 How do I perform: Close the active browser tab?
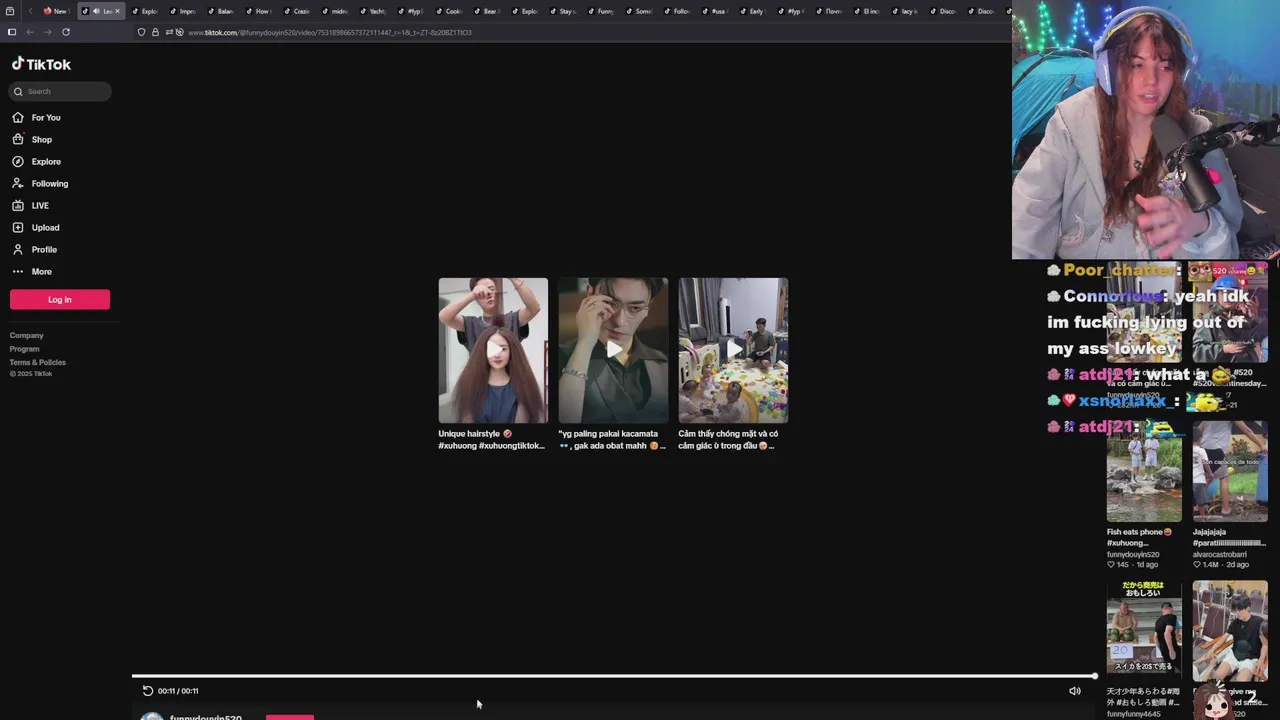(x=117, y=11)
